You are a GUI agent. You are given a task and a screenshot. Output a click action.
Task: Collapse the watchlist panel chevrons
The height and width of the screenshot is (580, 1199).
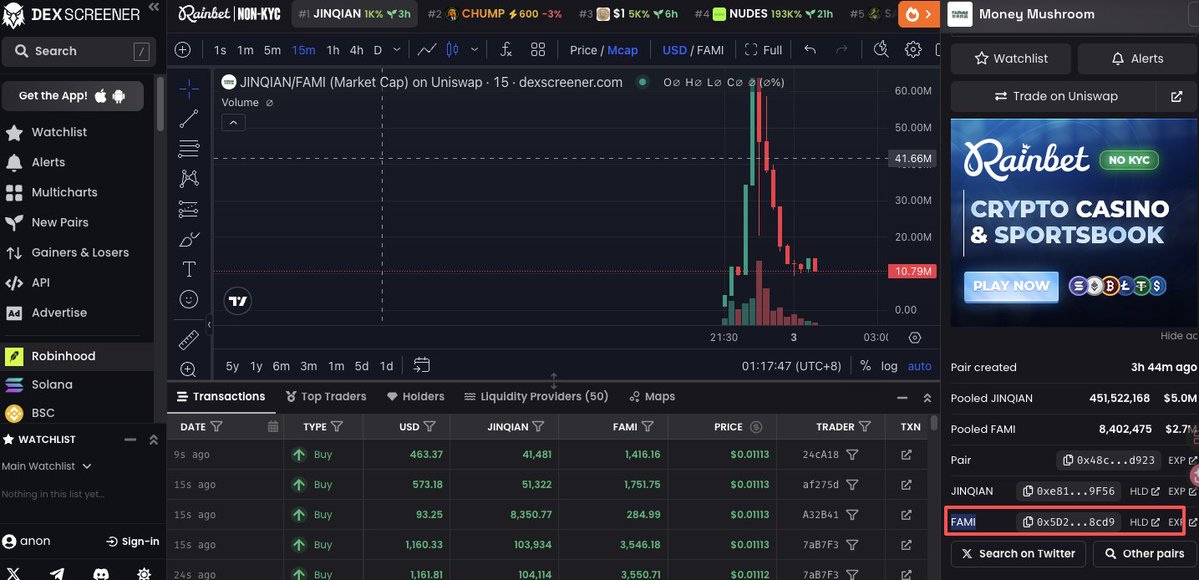click(153, 439)
